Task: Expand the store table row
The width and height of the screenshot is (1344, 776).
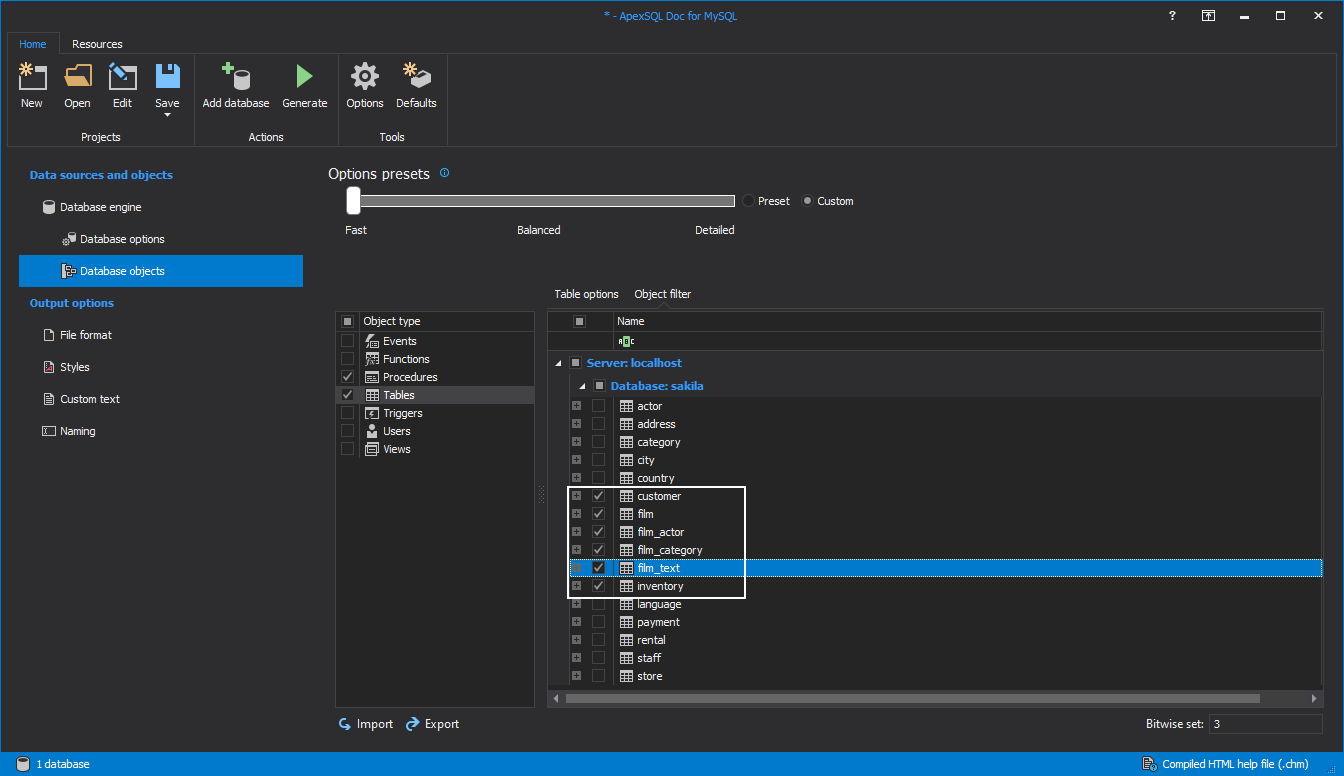Action: [x=576, y=676]
